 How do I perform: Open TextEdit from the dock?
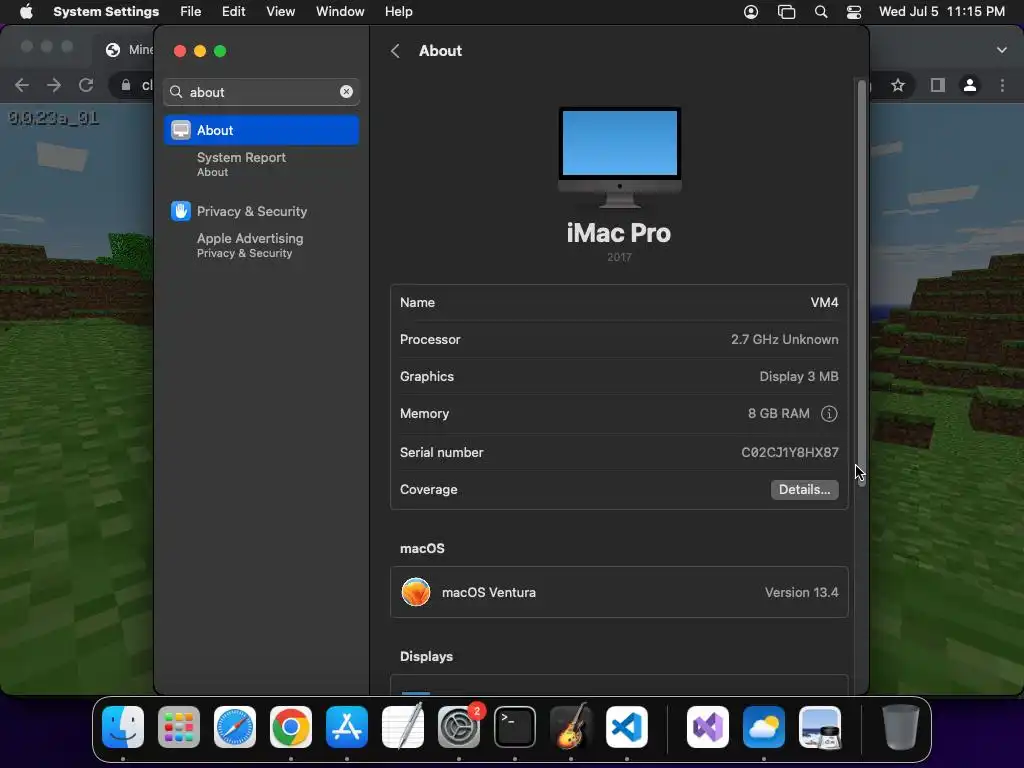tap(403, 727)
